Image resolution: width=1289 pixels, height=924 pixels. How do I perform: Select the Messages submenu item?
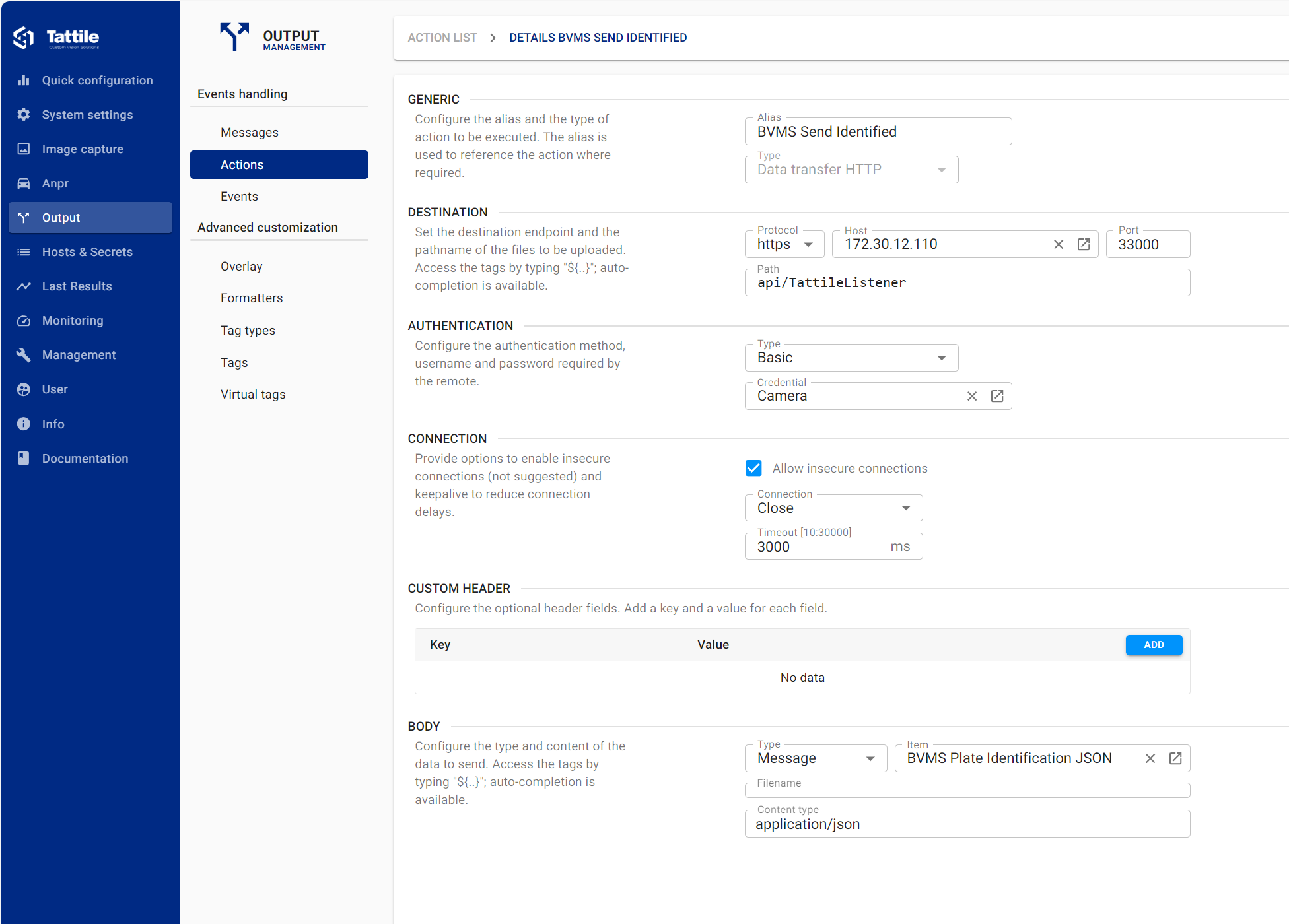(x=279, y=133)
